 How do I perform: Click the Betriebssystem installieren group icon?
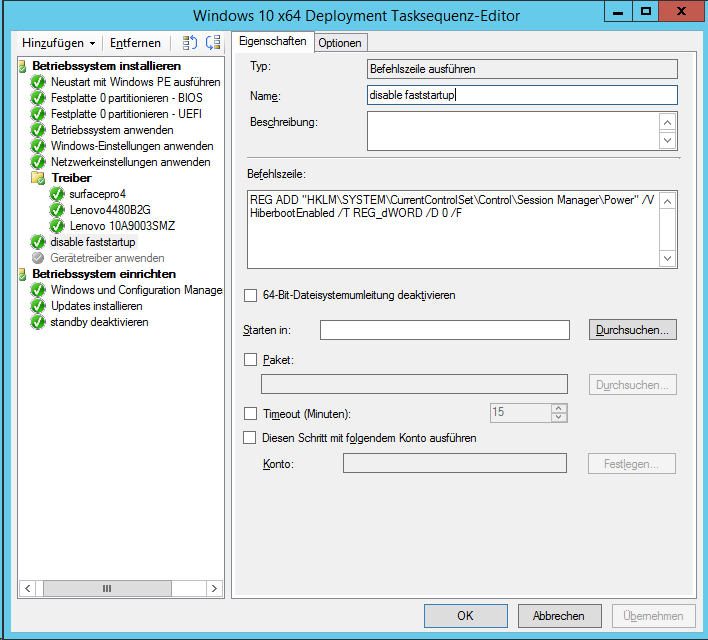click(x=23, y=66)
